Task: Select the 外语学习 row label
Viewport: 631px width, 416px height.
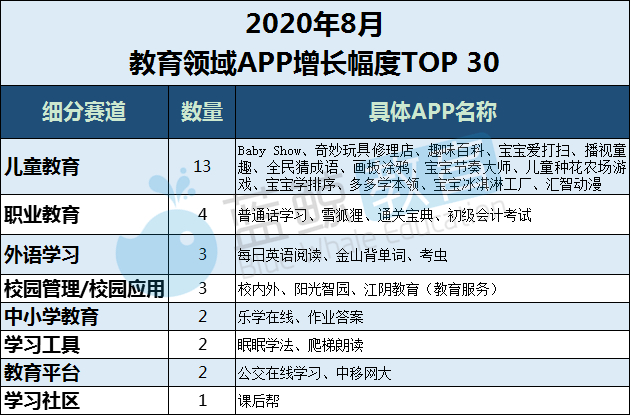Action: (42, 255)
